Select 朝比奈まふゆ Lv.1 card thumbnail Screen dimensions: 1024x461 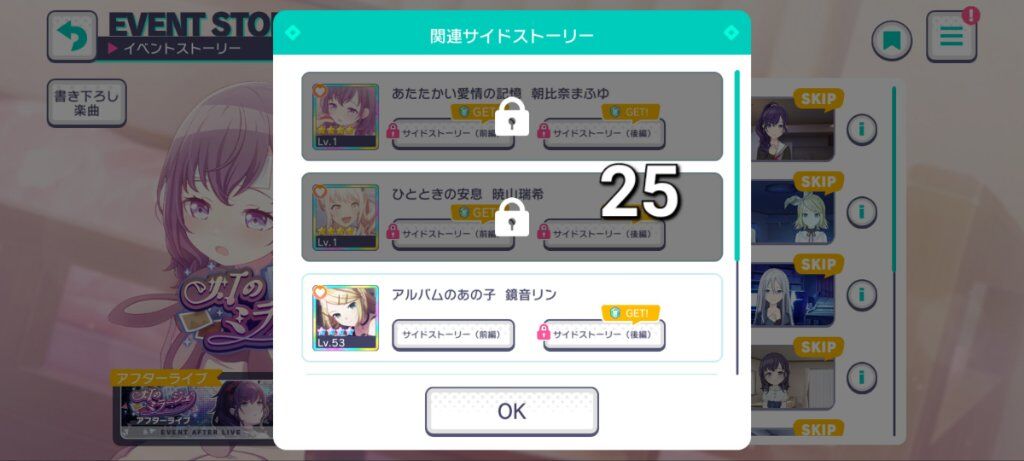[x=345, y=116]
